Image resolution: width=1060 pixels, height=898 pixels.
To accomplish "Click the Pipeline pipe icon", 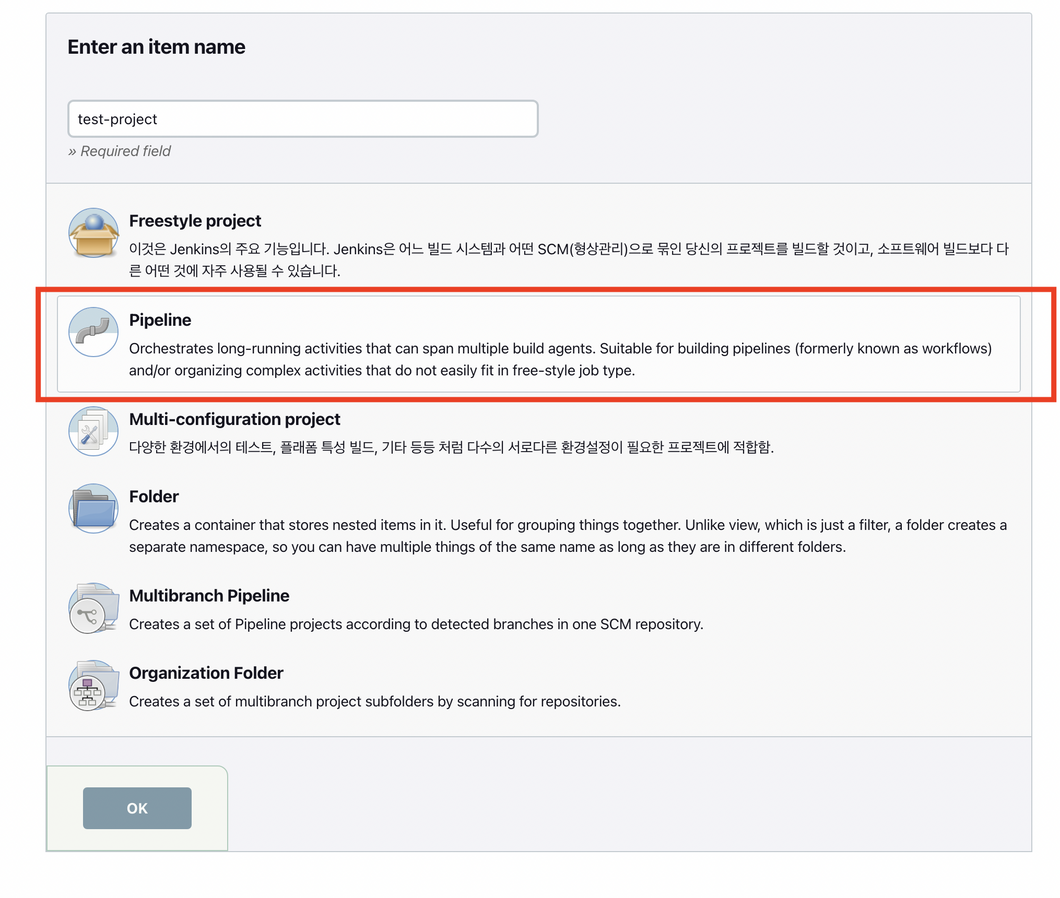I will (x=93, y=332).
